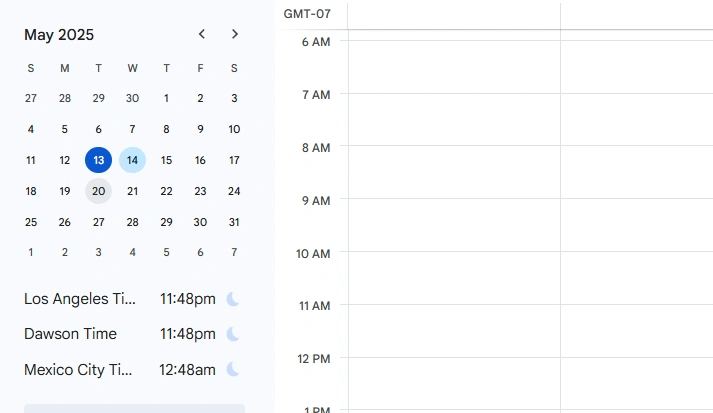Click the 11 AM slot in second column
713x413 pixels.
point(636,330)
